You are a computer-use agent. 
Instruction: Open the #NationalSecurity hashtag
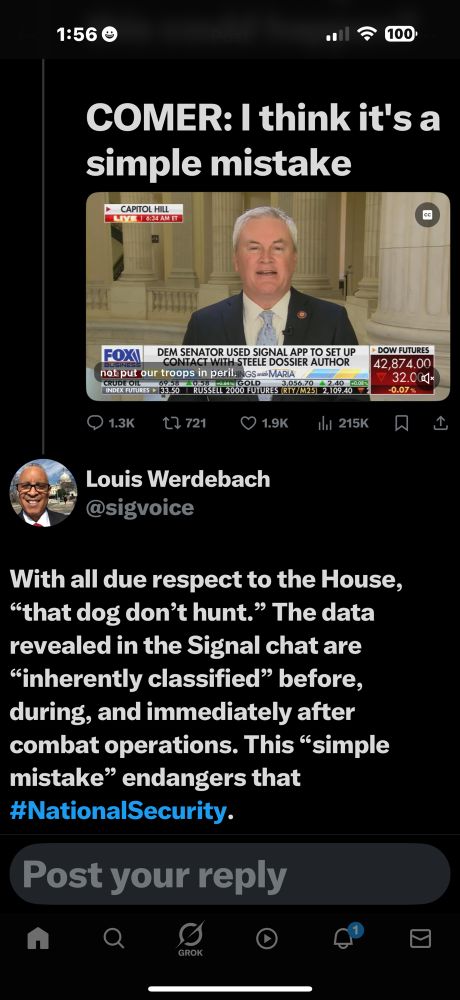tap(118, 811)
